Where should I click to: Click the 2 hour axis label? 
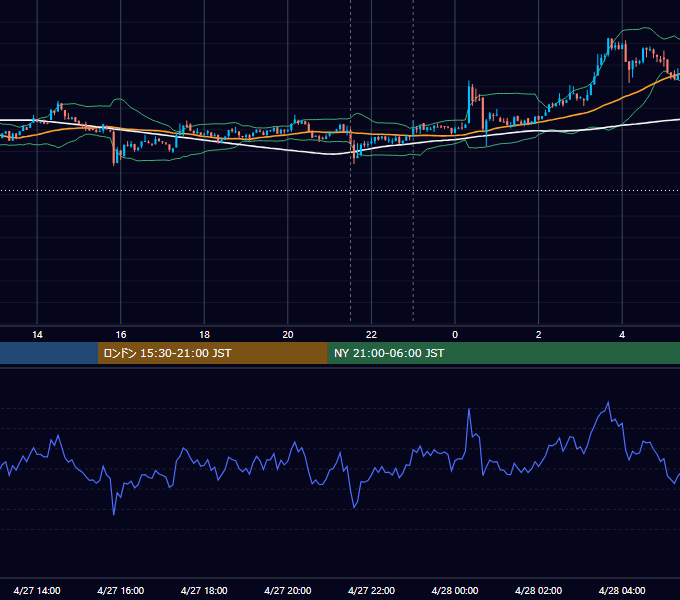tap(538, 335)
